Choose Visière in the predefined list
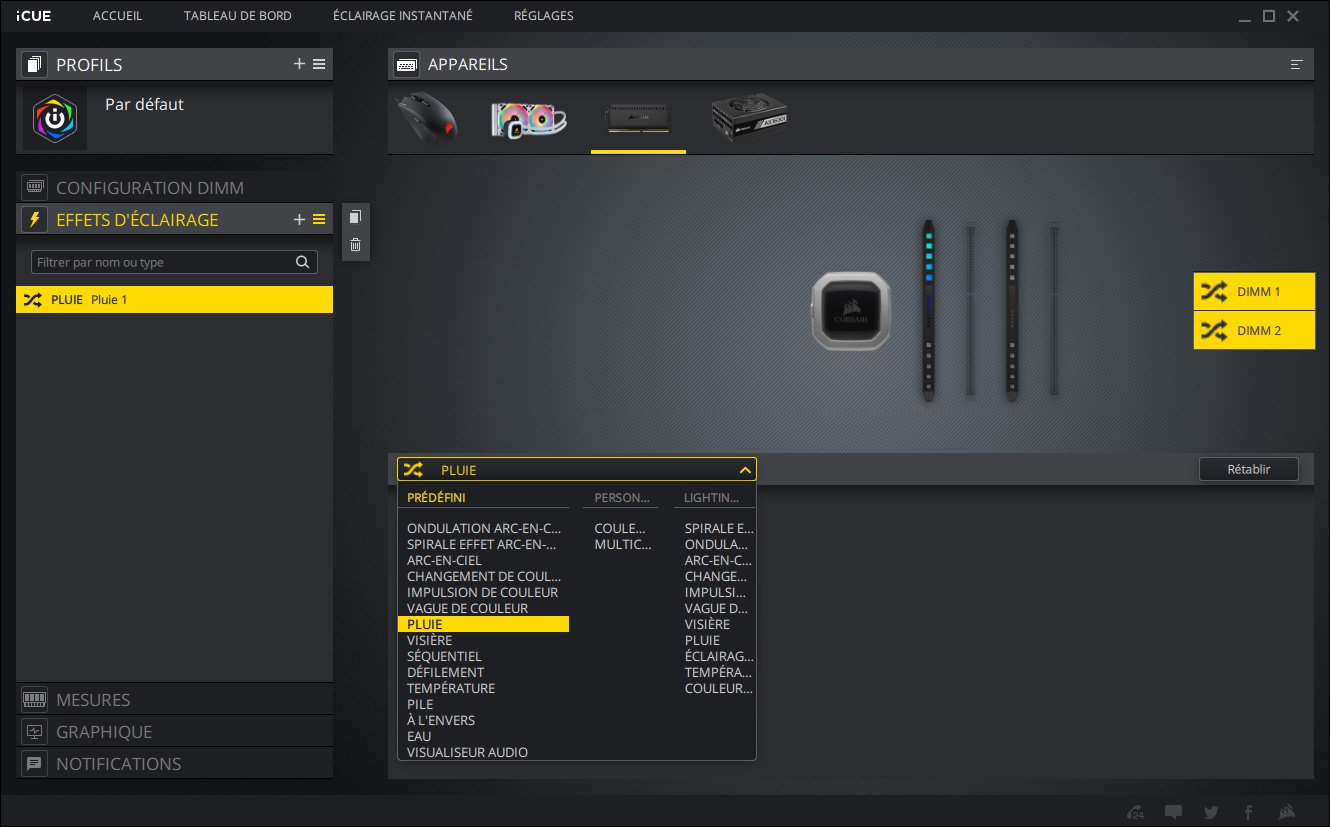The height and width of the screenshot is (827, 1330). pos(429,640)
